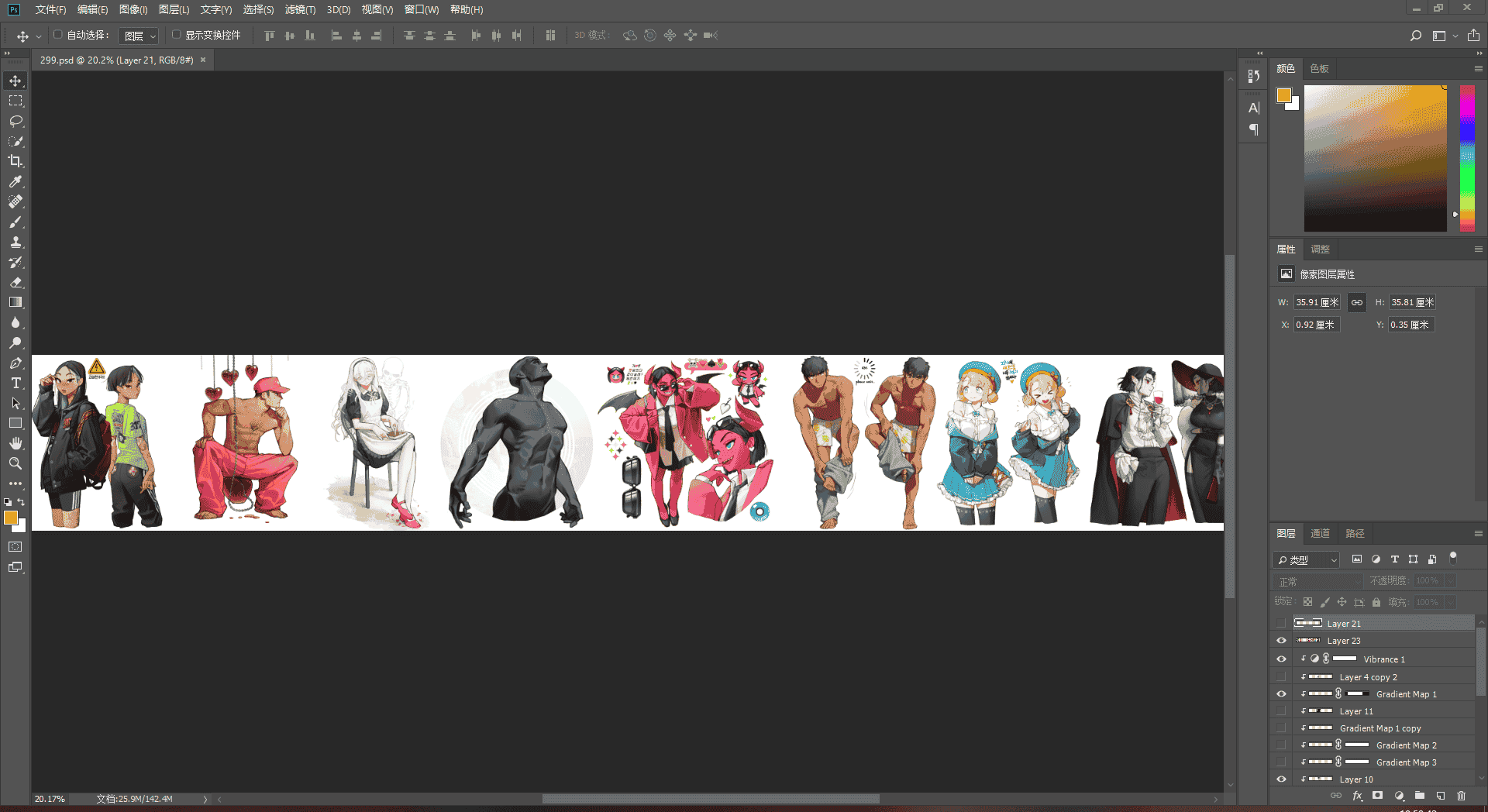Image resolution: width=1488 pixels, height=812 pixels.
Task: Open the 滤镜(T) menu
Action: [x=300, y=9]
